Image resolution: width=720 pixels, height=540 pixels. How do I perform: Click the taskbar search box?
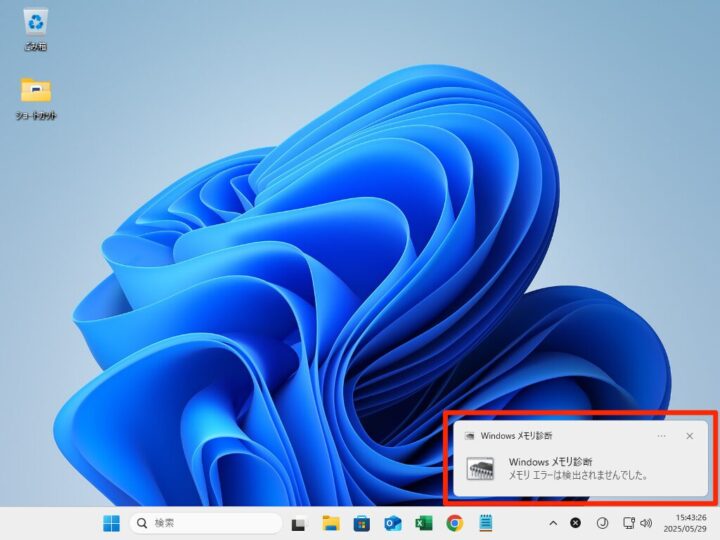click(x=206, y=523)
